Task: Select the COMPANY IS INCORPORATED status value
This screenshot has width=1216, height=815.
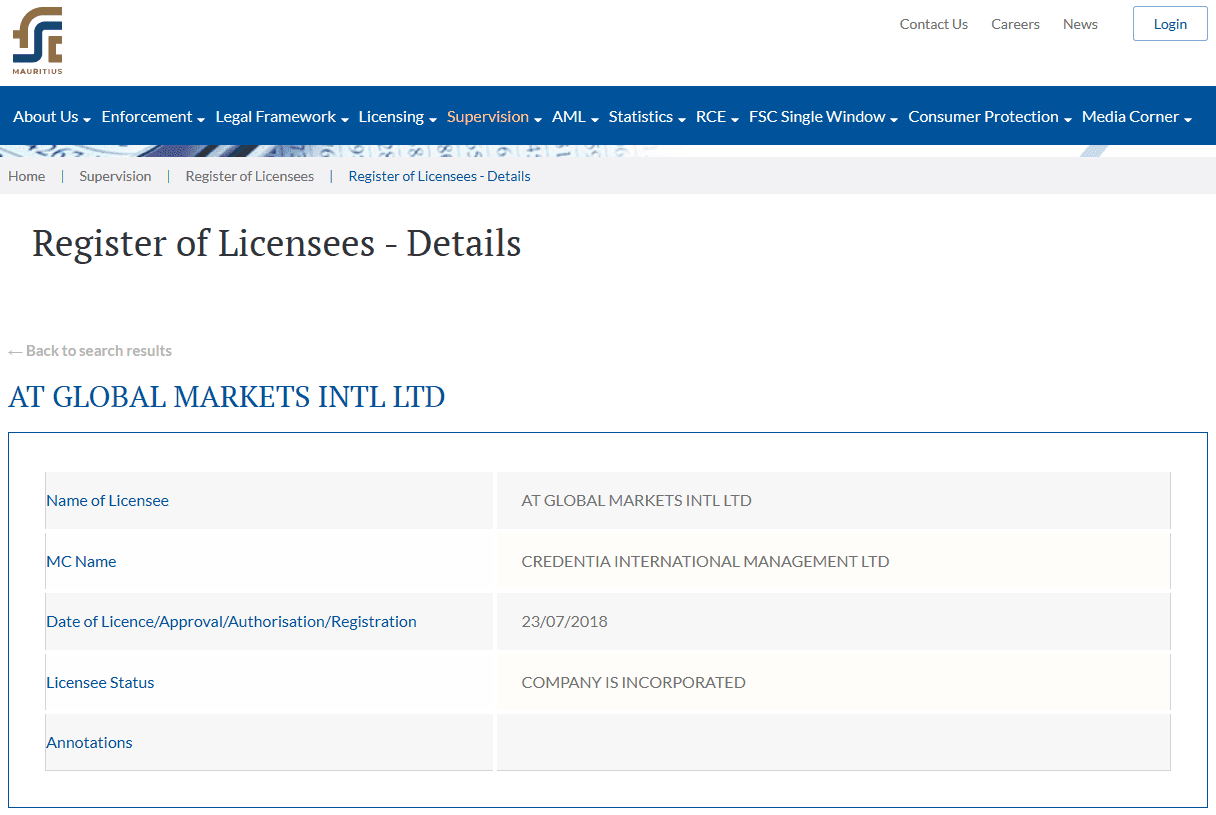Action: pos(633,682)
